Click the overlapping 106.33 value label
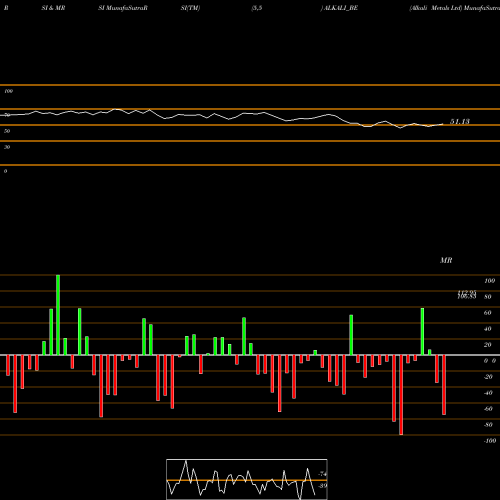Screen dimensions: 500x500 point(467,297)
